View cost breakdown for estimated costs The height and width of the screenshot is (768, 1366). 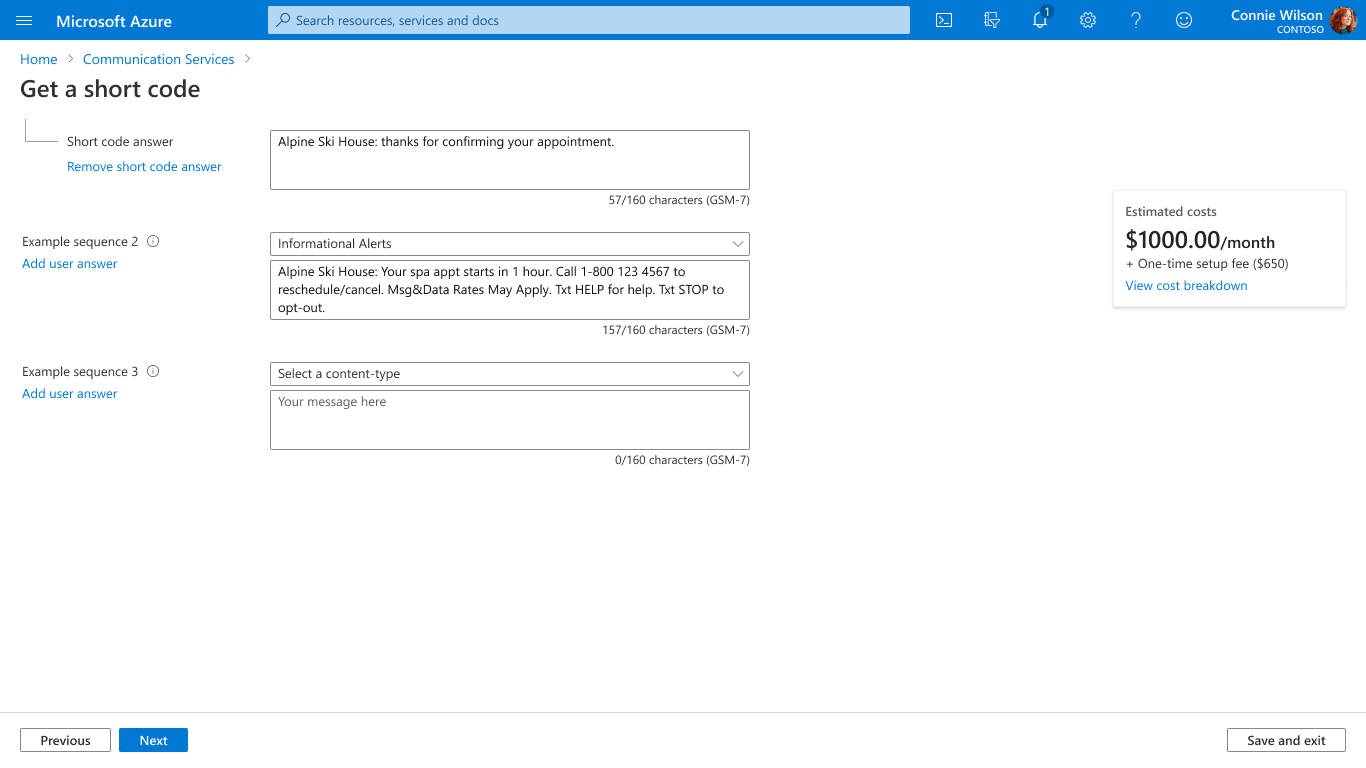pyautogui.click(x=1186, y=285)
